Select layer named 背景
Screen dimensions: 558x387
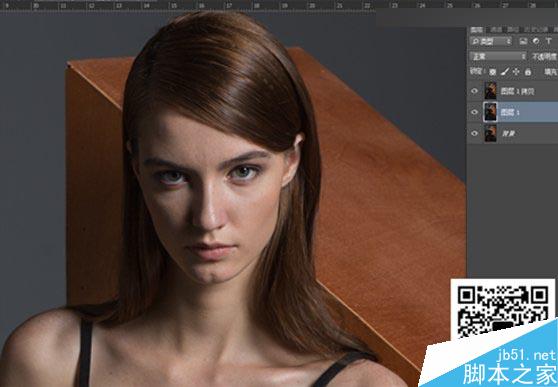point(508,134)
